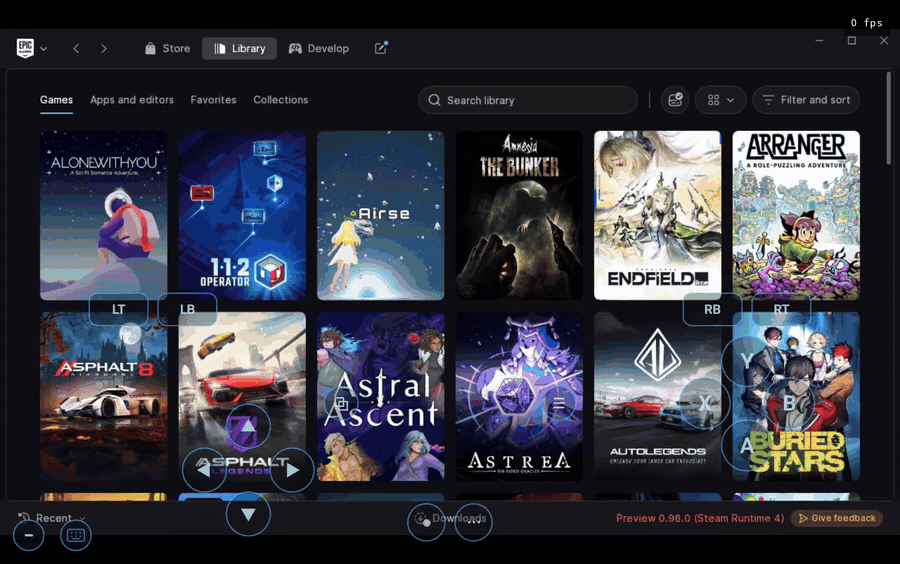Image resolution: width=900 pixels, height=564 pixels.
Task: Open the on-screen keyboard overlay button
Action: click(76, 535)
